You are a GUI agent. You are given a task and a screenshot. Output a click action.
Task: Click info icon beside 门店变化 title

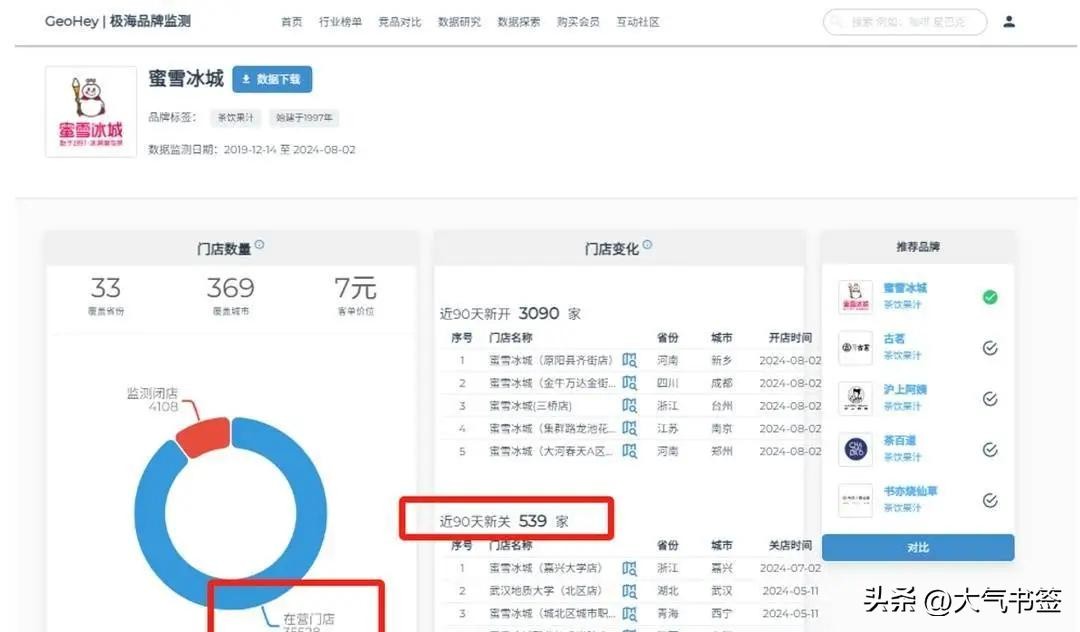click(647, 245)
